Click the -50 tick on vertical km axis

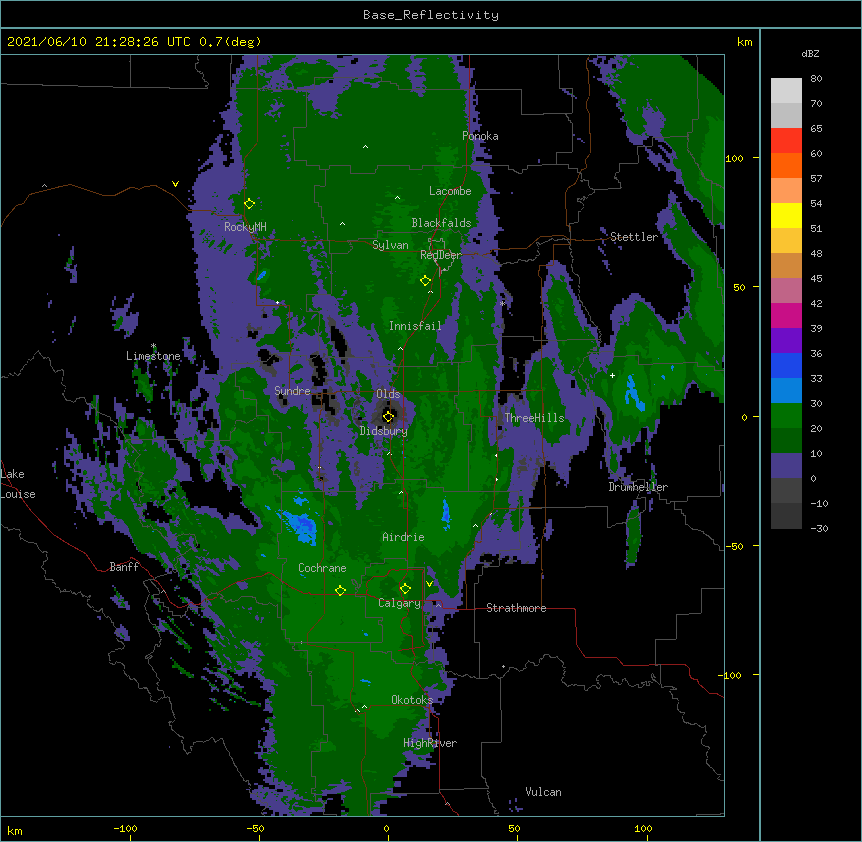(734, 546)
